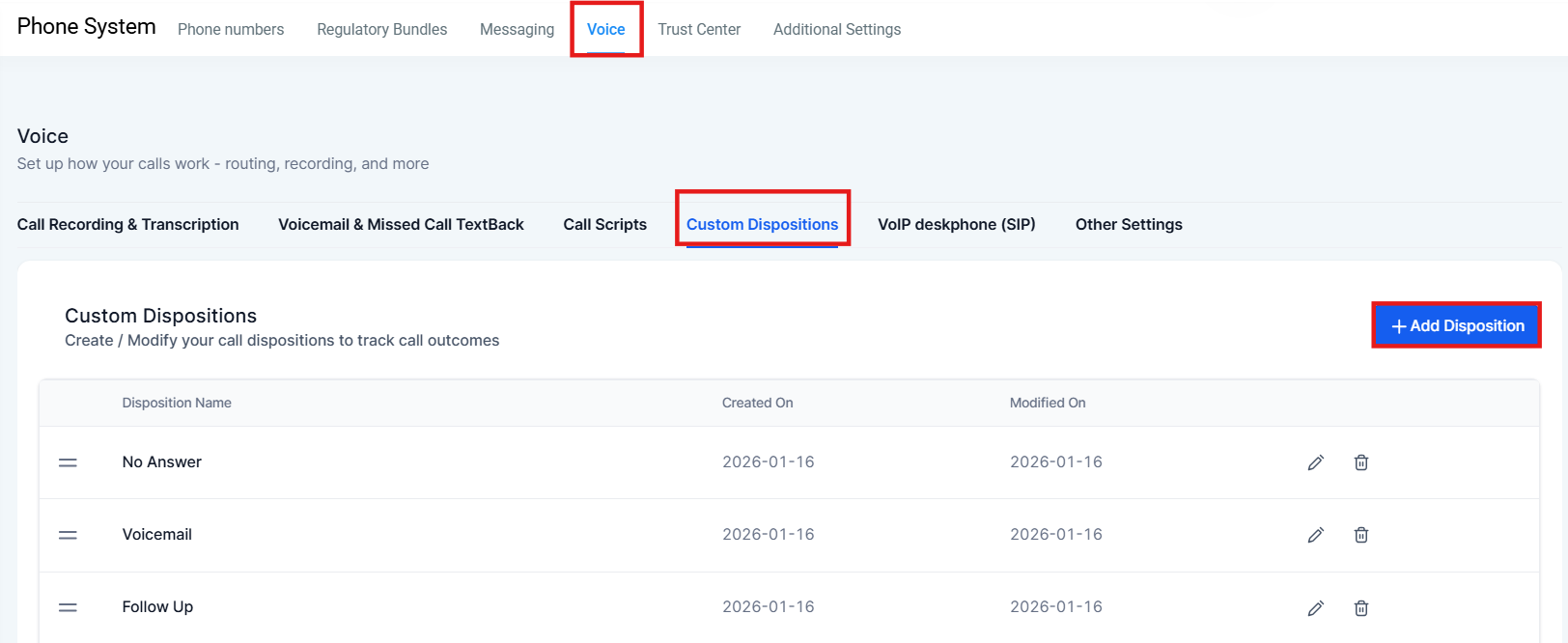Viewport: 1568px width, 643px height.
Task: Edit the Follow Up disposition
Action: point(1315,608)
